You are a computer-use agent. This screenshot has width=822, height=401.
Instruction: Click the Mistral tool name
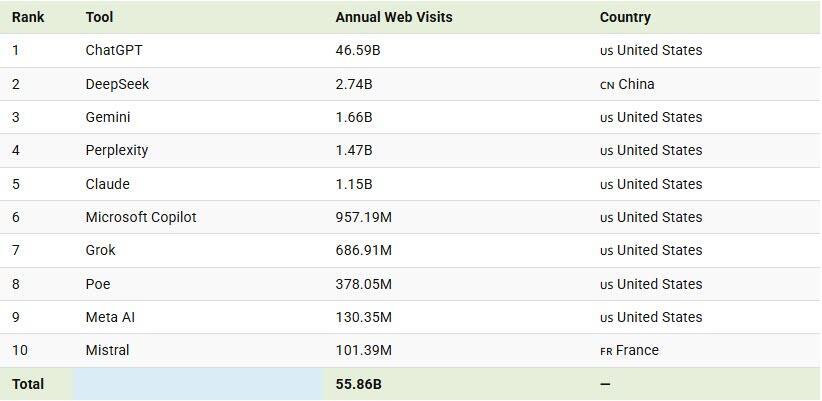tap(107, 350)
